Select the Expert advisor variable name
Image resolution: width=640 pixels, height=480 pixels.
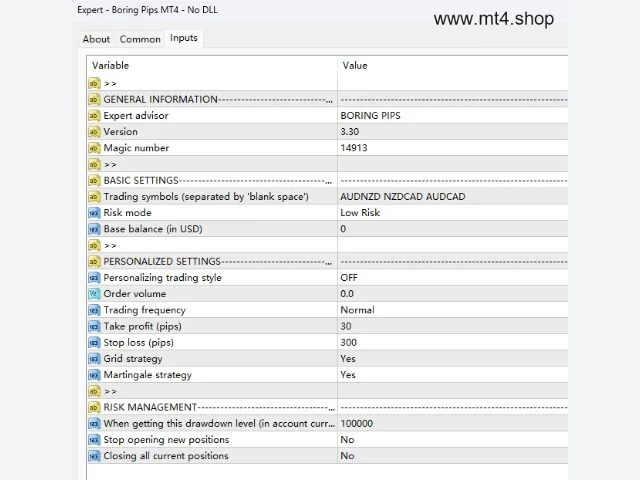point(136,116)
